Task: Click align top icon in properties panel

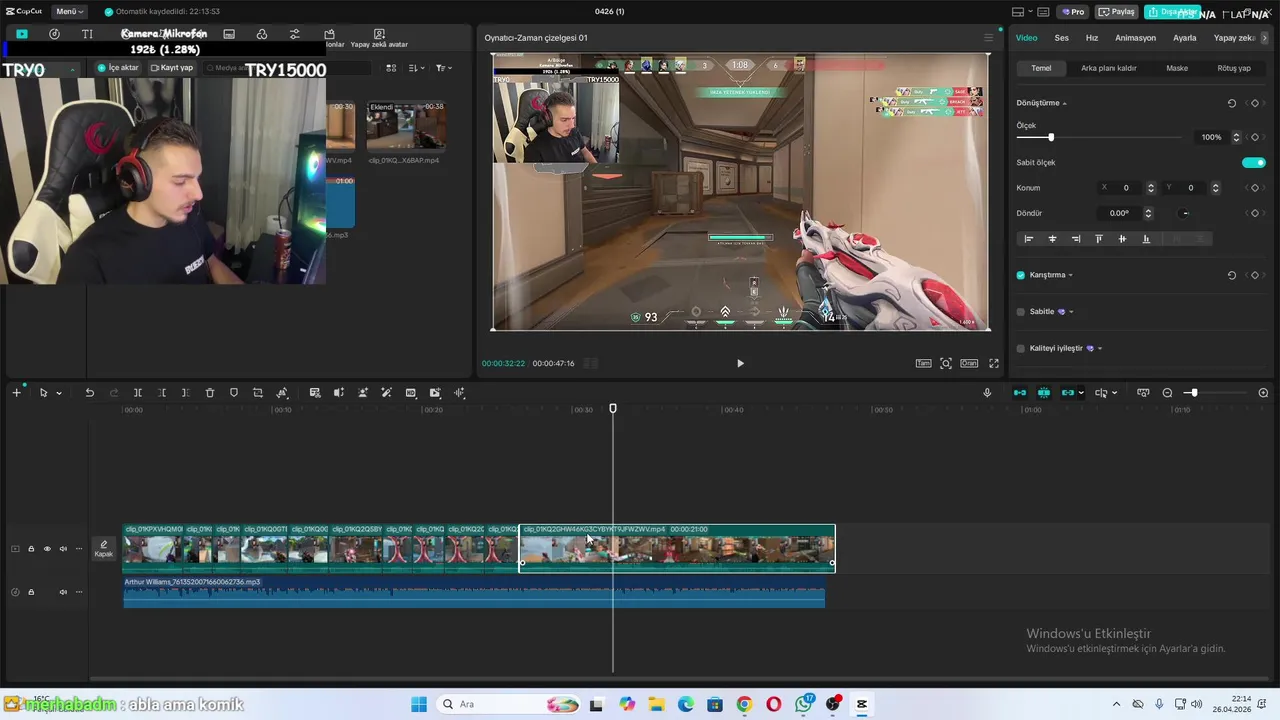Action: coord(1099,239)
